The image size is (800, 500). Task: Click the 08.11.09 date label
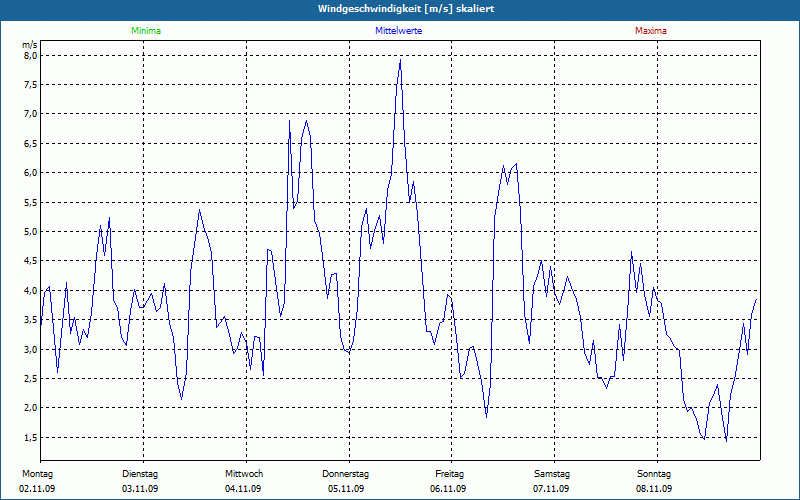tap(654, 489)
